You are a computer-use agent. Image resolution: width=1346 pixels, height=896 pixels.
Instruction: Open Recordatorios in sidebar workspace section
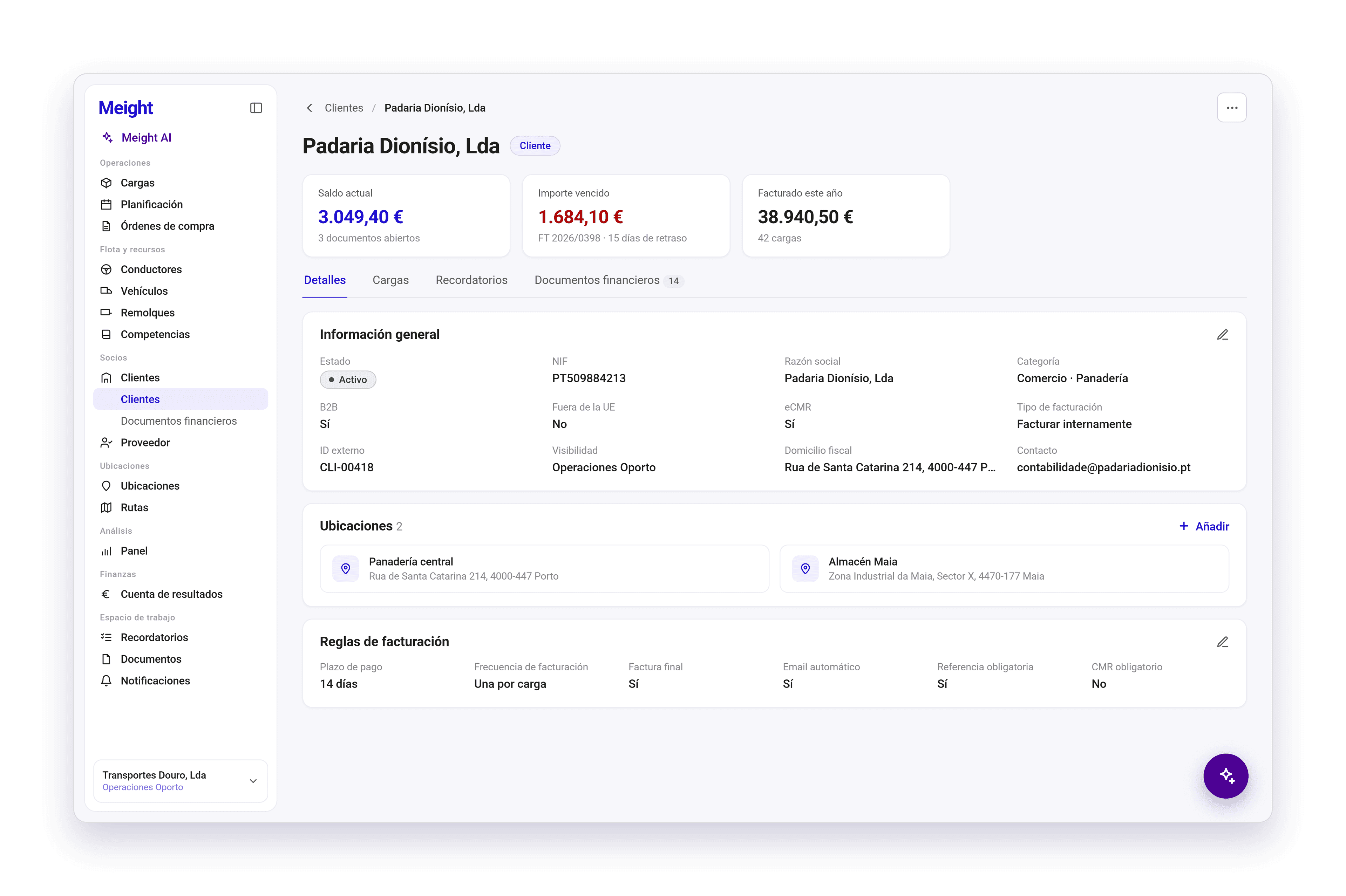[x=181, y=638]
